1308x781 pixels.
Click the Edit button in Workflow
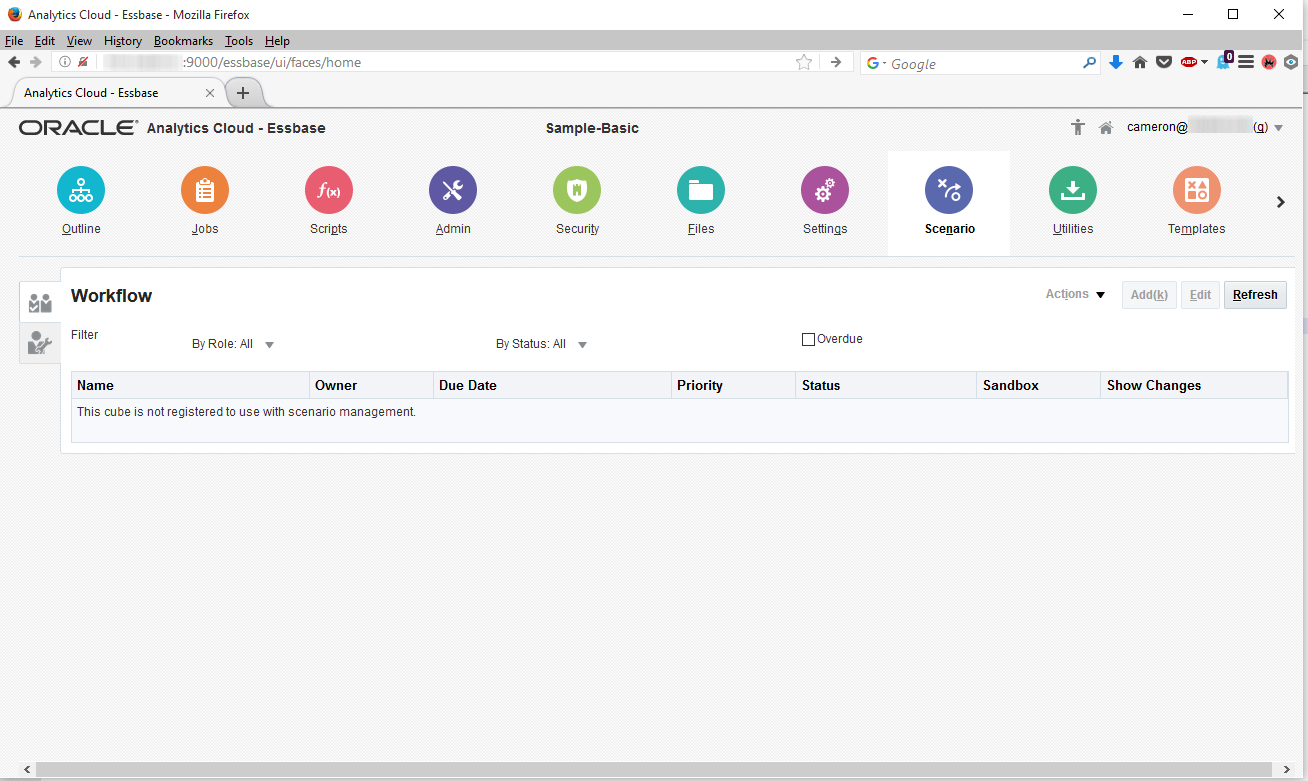[1200, 295]
